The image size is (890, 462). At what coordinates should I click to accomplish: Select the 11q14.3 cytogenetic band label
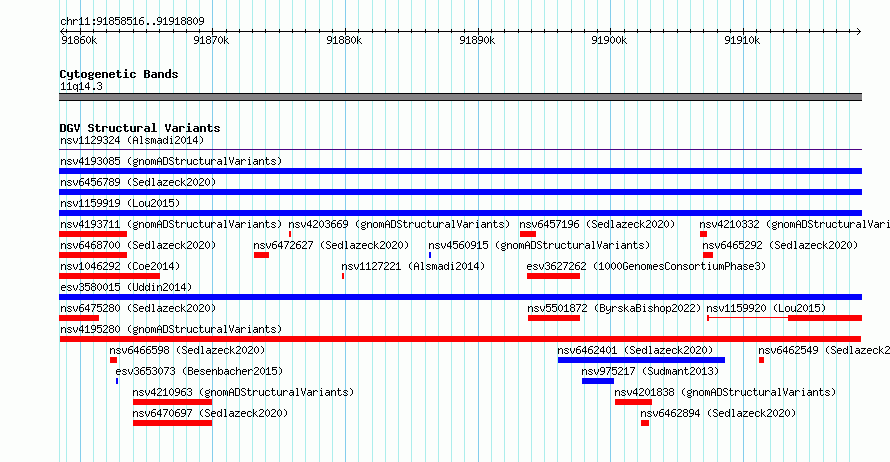[81, 86]
